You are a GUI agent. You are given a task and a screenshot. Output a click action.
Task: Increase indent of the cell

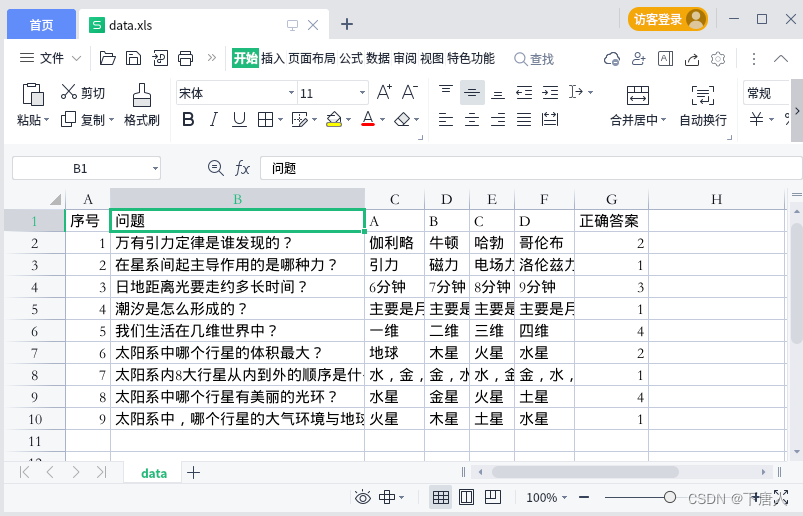click(550, 93)
